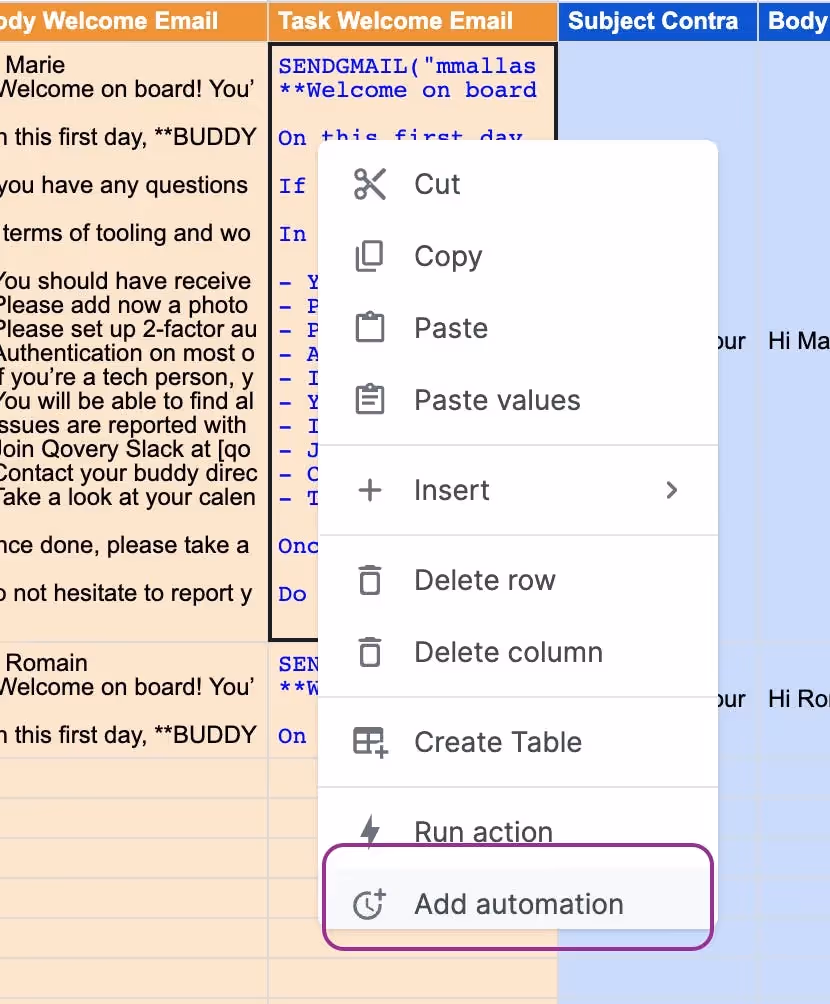This screenshot has height=1004, width=830.
Task: Select the Subject Contra column header
Action: click(657, 20)
